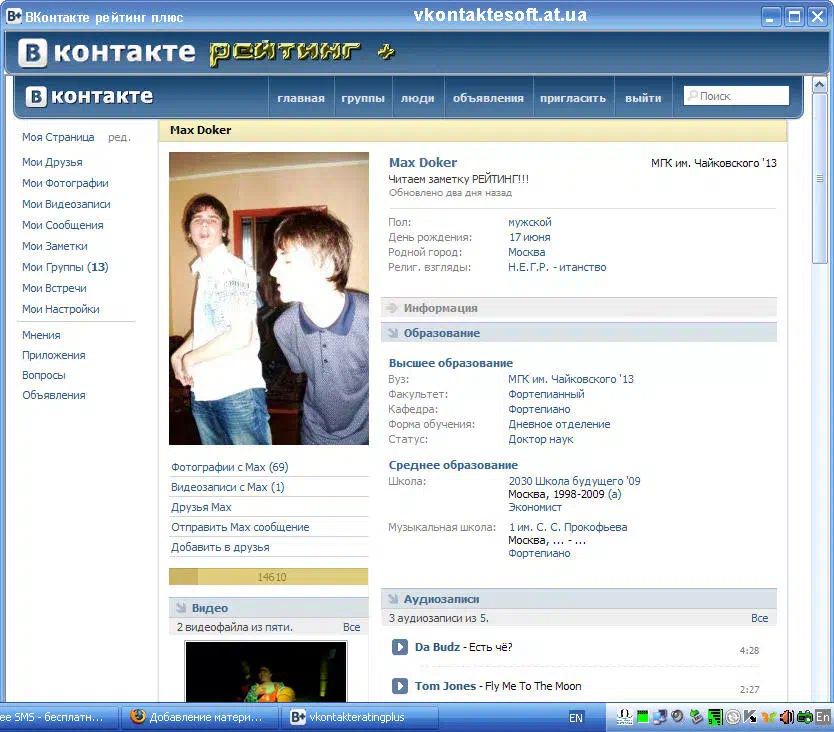Click the EN language indicator on taskbar
The height and width of the screenshot is (732, 834).
tap(576, 718)
